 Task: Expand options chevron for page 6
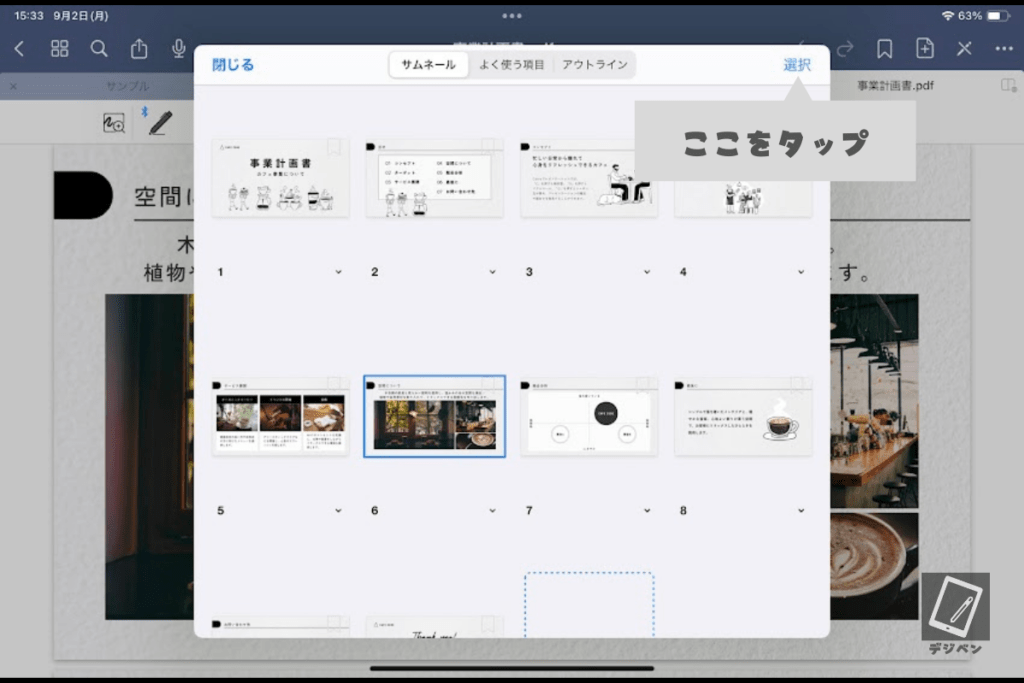(x=492, y=511)
